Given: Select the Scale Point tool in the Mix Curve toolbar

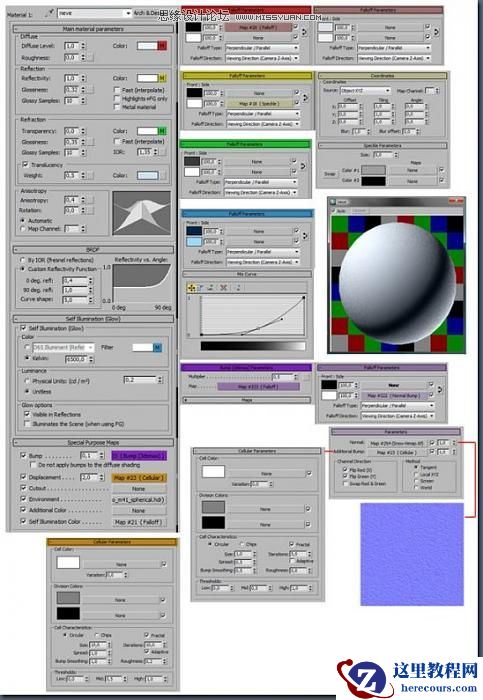Looking at the screenshot, I should [x=200, y=288].
